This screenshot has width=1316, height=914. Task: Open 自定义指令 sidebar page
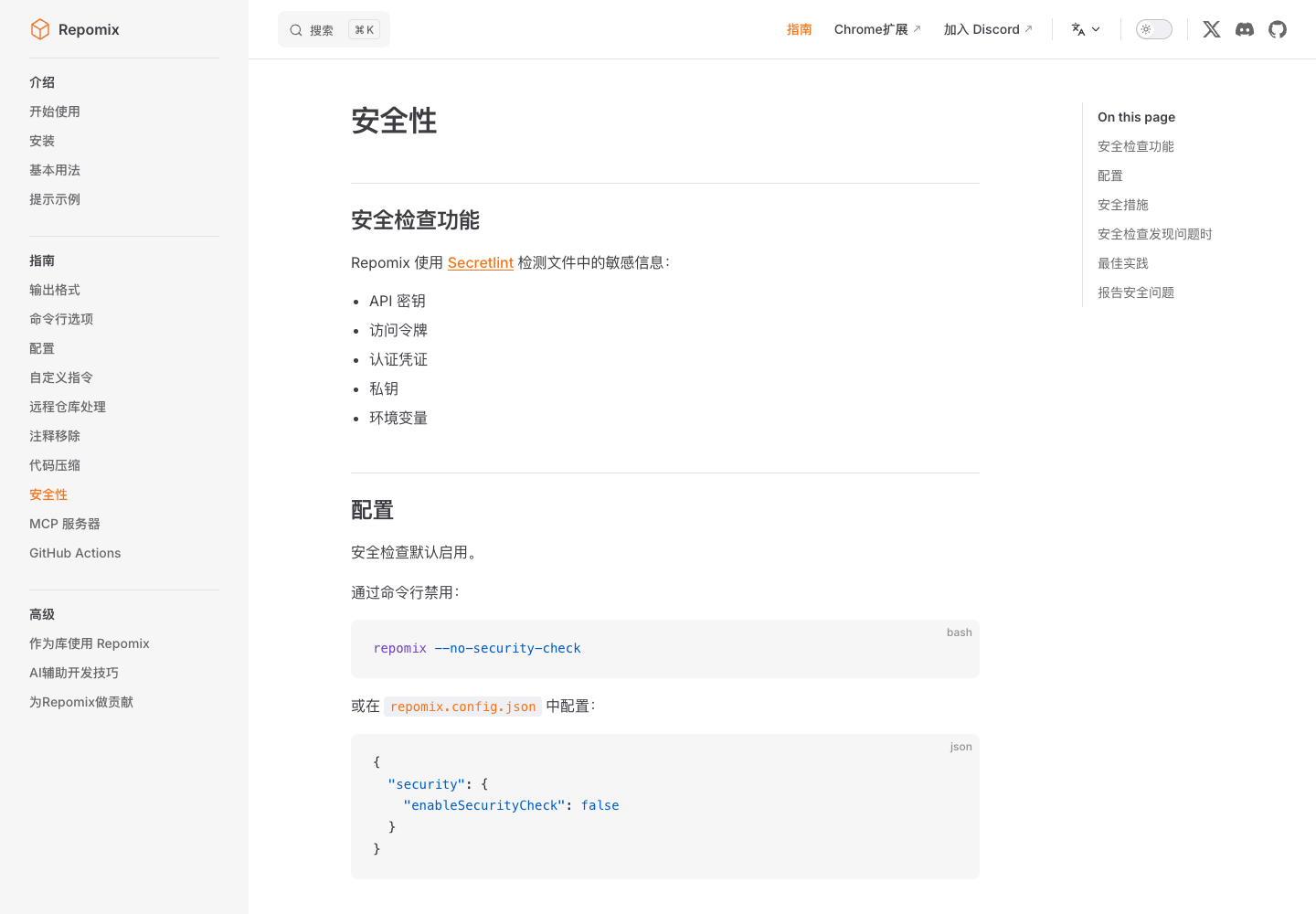click(x=61, y=377)
